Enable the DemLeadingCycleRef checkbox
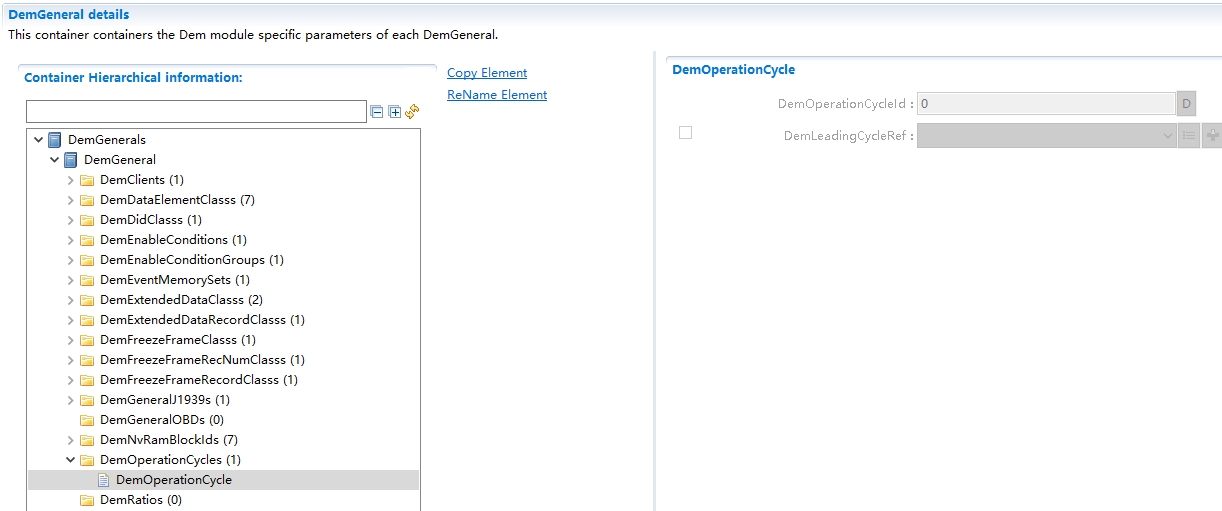 (685, 133)
